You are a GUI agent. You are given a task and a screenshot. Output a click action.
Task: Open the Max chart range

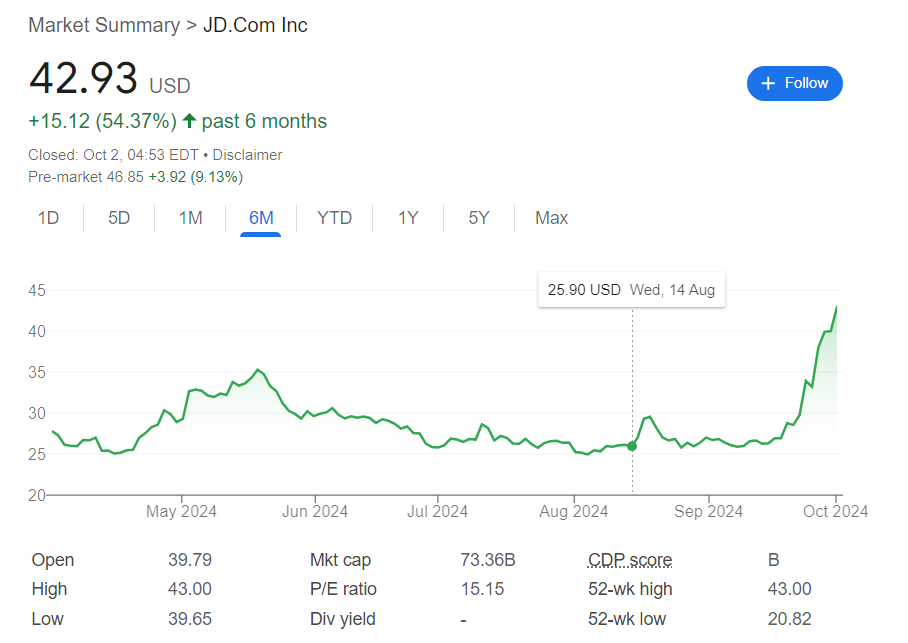coord(552,218)
